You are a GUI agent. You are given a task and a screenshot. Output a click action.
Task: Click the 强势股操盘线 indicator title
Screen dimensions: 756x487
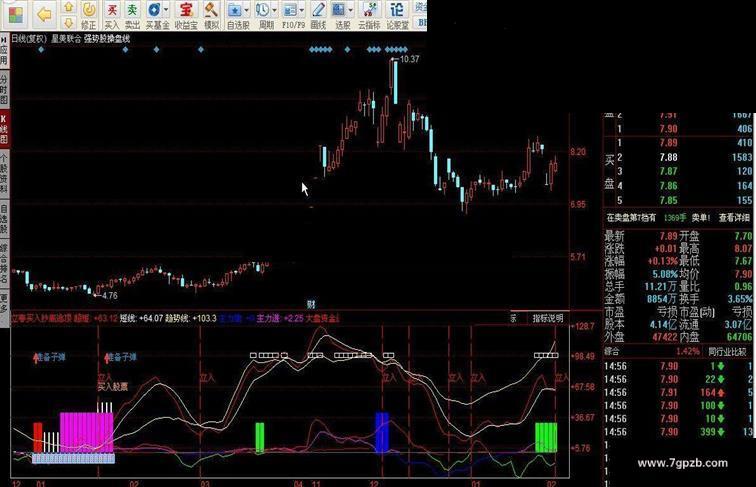[107, 39]
